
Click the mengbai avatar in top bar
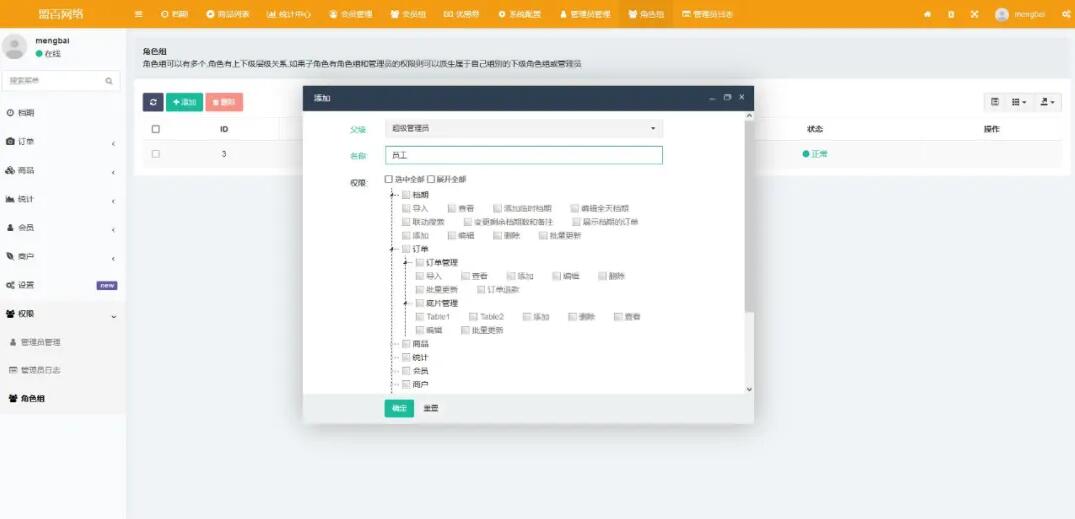click(x=1001, y=14)
